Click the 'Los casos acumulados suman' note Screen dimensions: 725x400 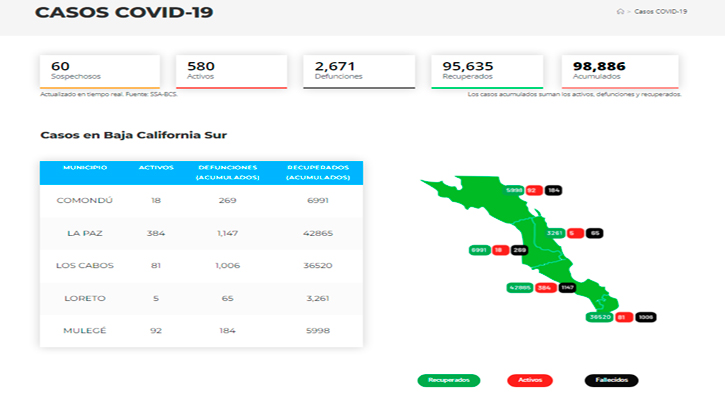click(x=574, y=94)
